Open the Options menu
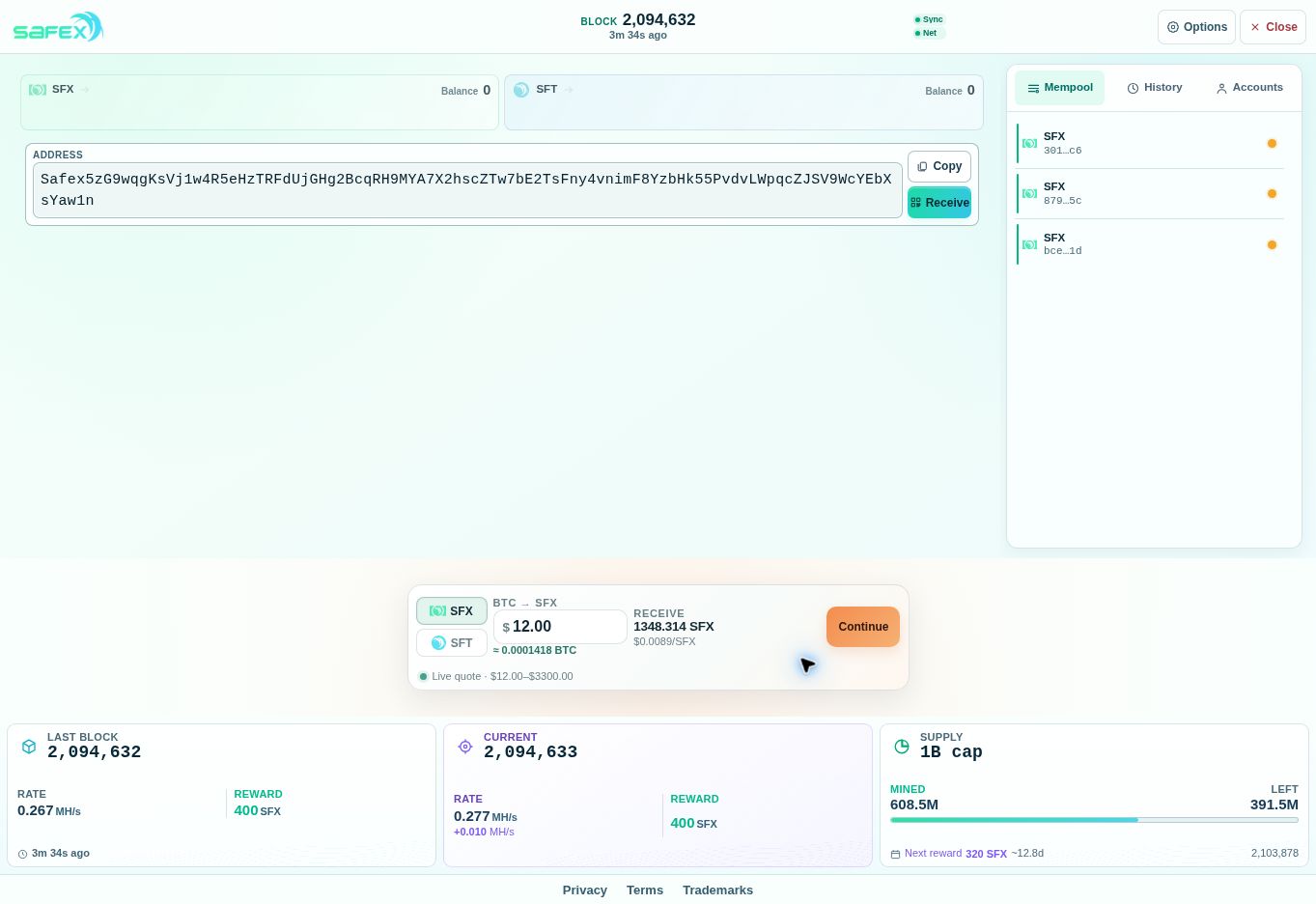 pos(1196,27)
